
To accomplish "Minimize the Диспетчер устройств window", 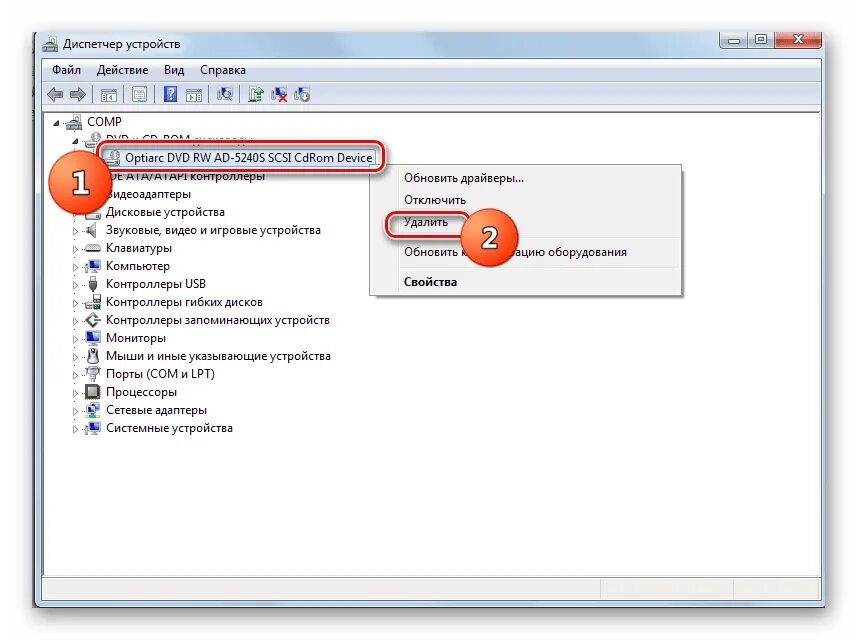I will coord(734,40).
